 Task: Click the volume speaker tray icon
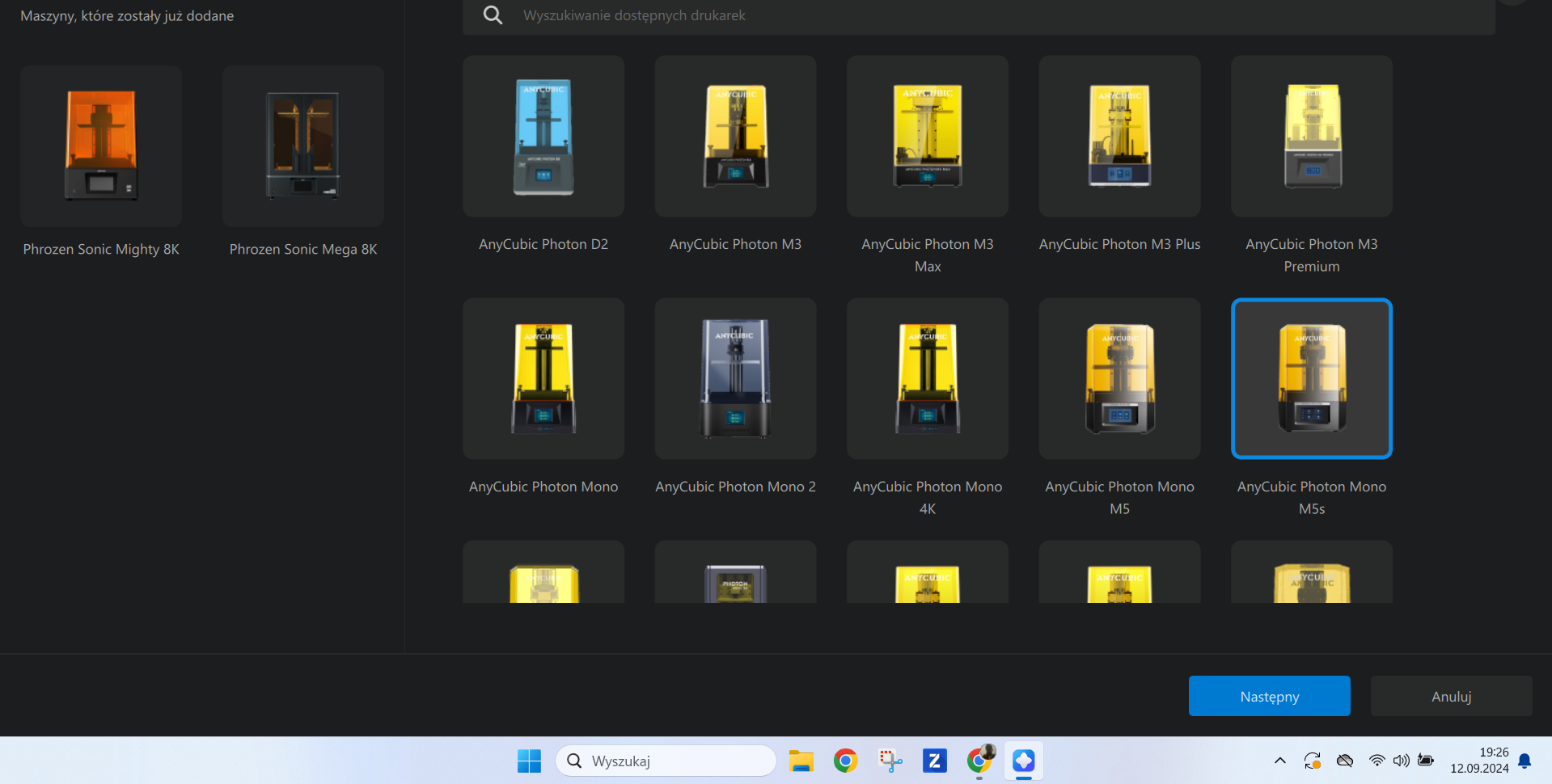pyautogui.click(x=1401, y=761)
